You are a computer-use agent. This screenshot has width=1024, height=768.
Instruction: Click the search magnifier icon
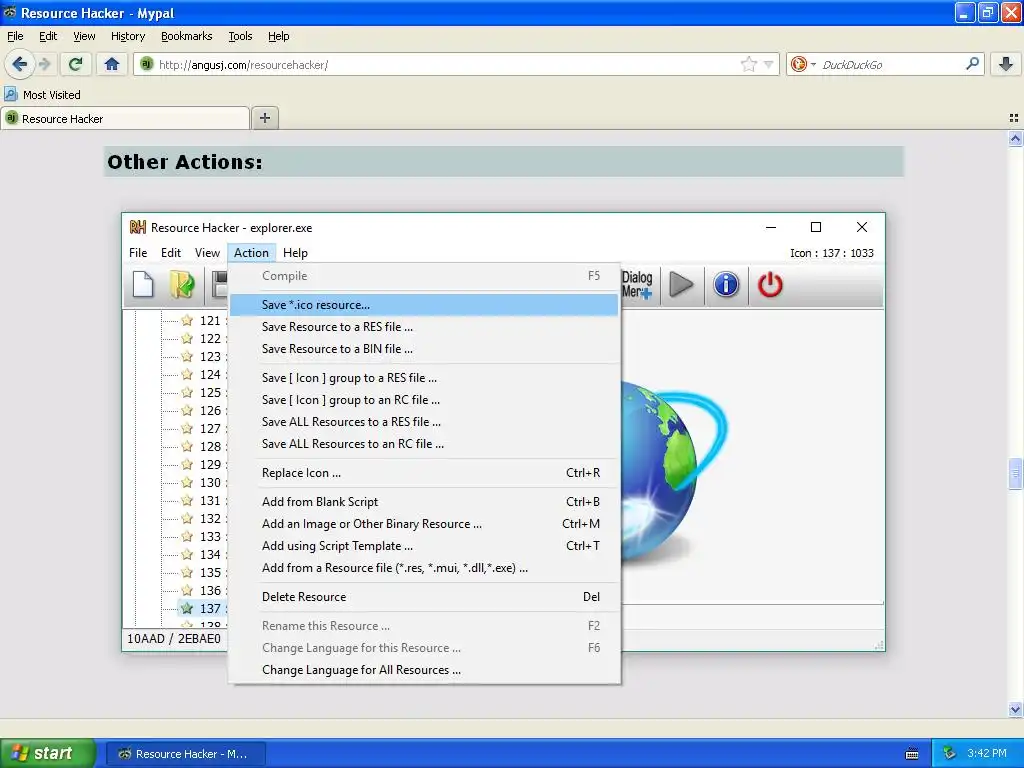pos(972,64)
